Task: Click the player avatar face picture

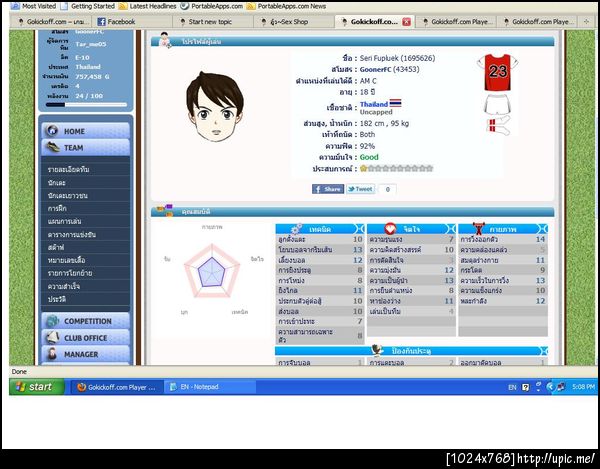Action: (215, 107)
